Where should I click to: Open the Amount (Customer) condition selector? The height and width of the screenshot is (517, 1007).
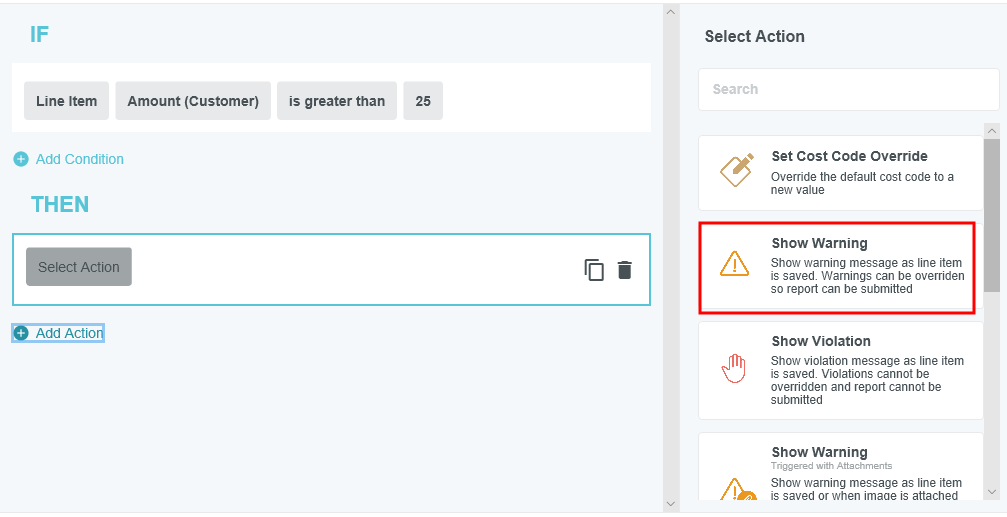coord(193,101)
